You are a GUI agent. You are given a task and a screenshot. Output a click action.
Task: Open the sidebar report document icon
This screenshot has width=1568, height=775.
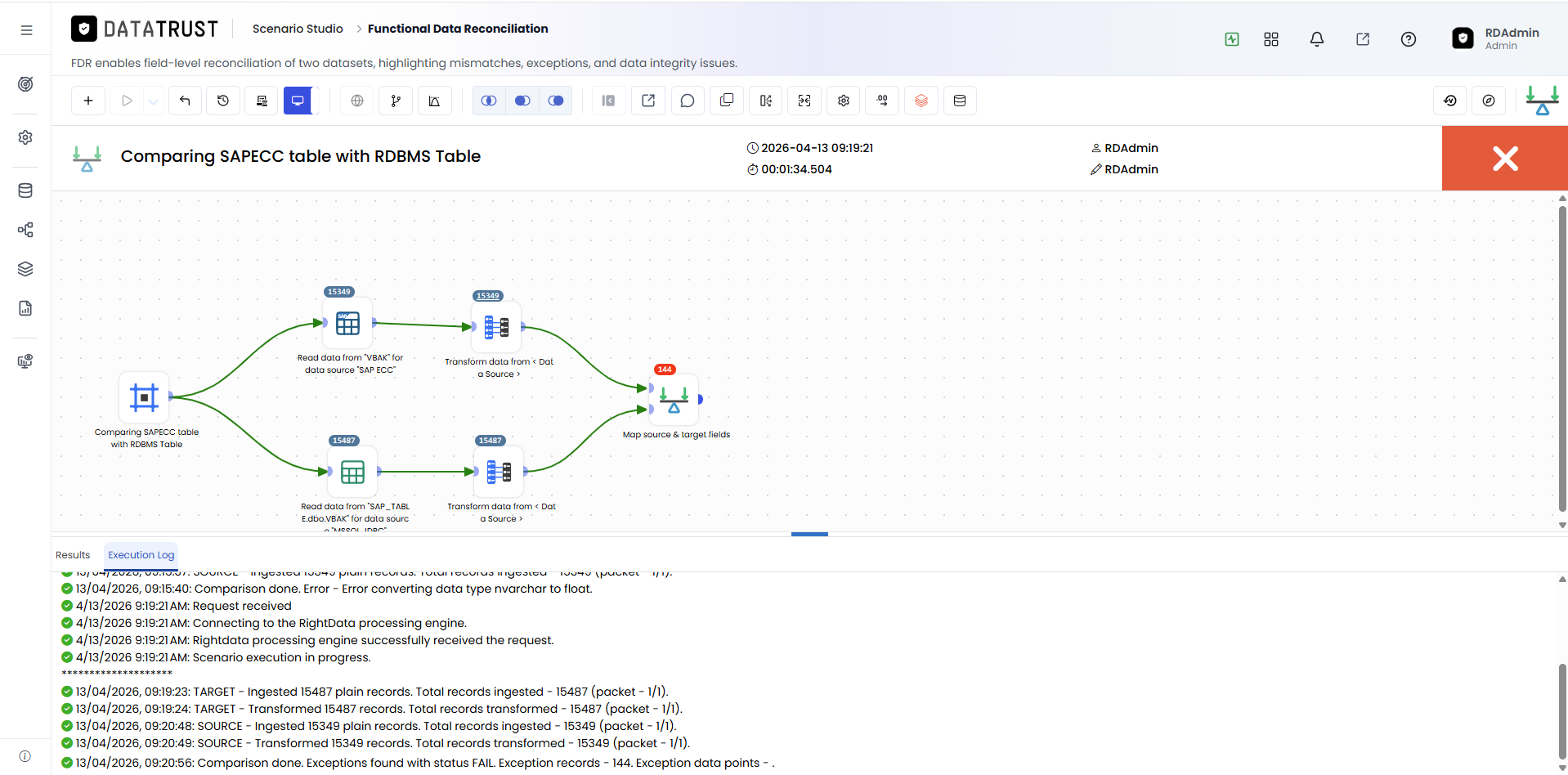click(25, 308)
